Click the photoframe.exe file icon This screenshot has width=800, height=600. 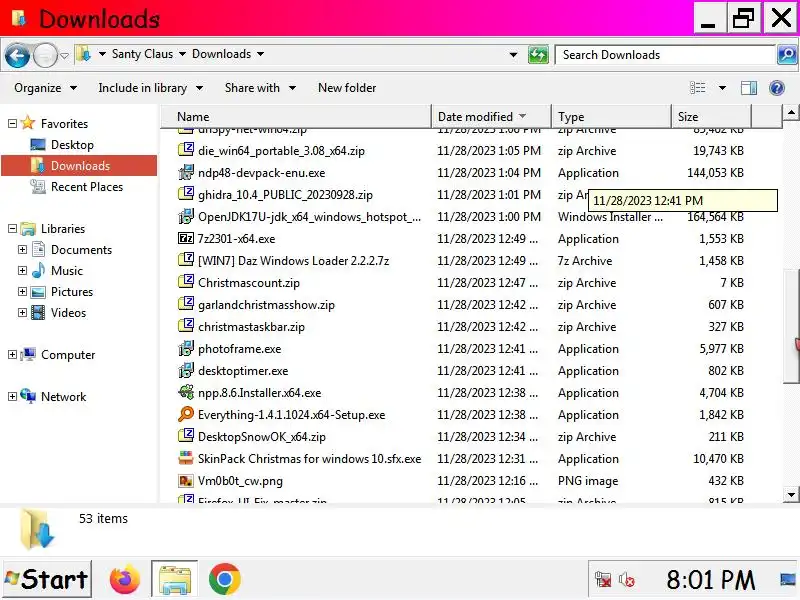tap(186, 348)
